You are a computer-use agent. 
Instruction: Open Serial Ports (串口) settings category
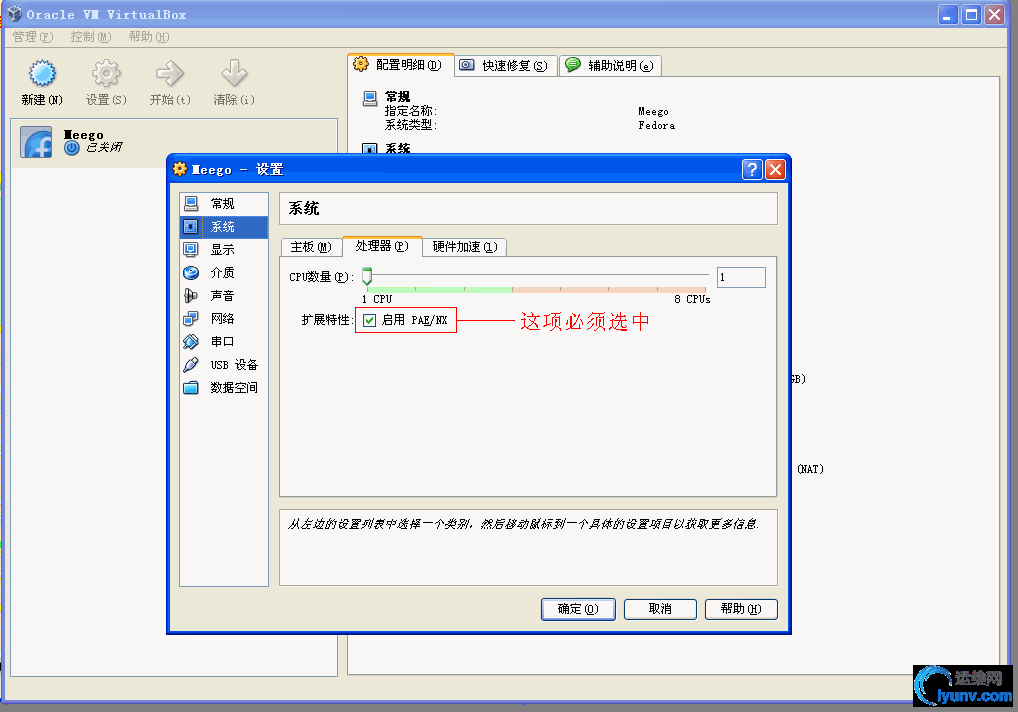point(223,341)
